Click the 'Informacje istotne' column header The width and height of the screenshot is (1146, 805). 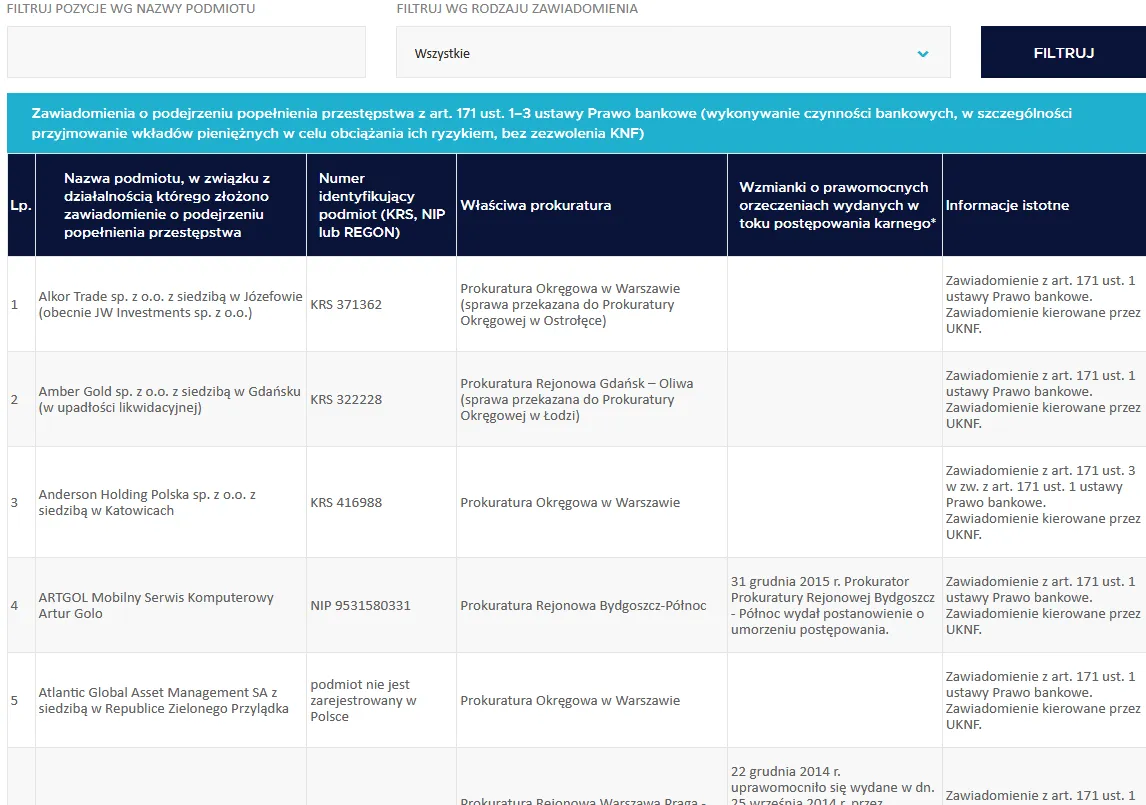click(1044, 205)
